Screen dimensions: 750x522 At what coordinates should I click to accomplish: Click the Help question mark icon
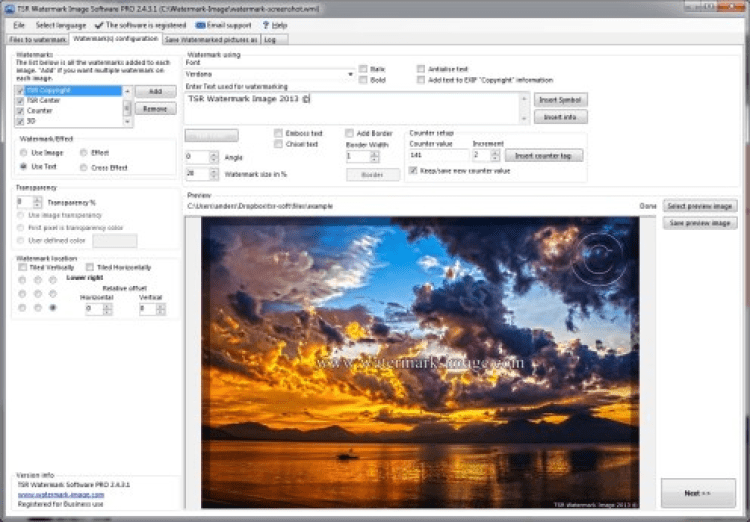coord(266,24)
